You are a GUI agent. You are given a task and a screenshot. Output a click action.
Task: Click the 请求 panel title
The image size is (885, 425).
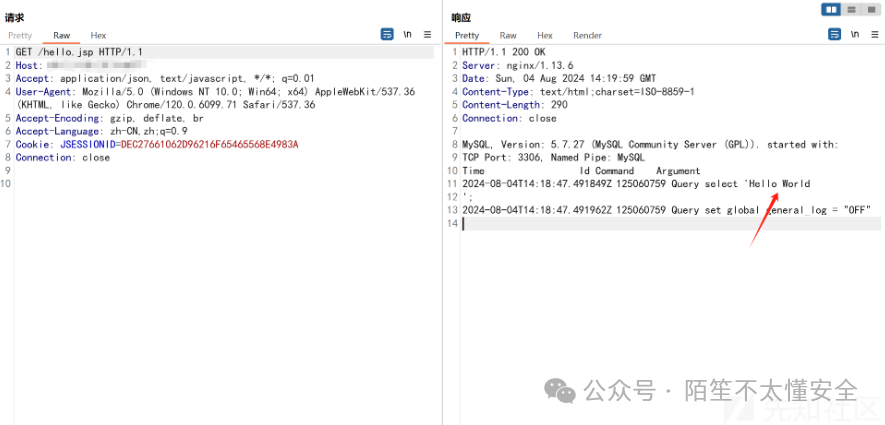15,18
